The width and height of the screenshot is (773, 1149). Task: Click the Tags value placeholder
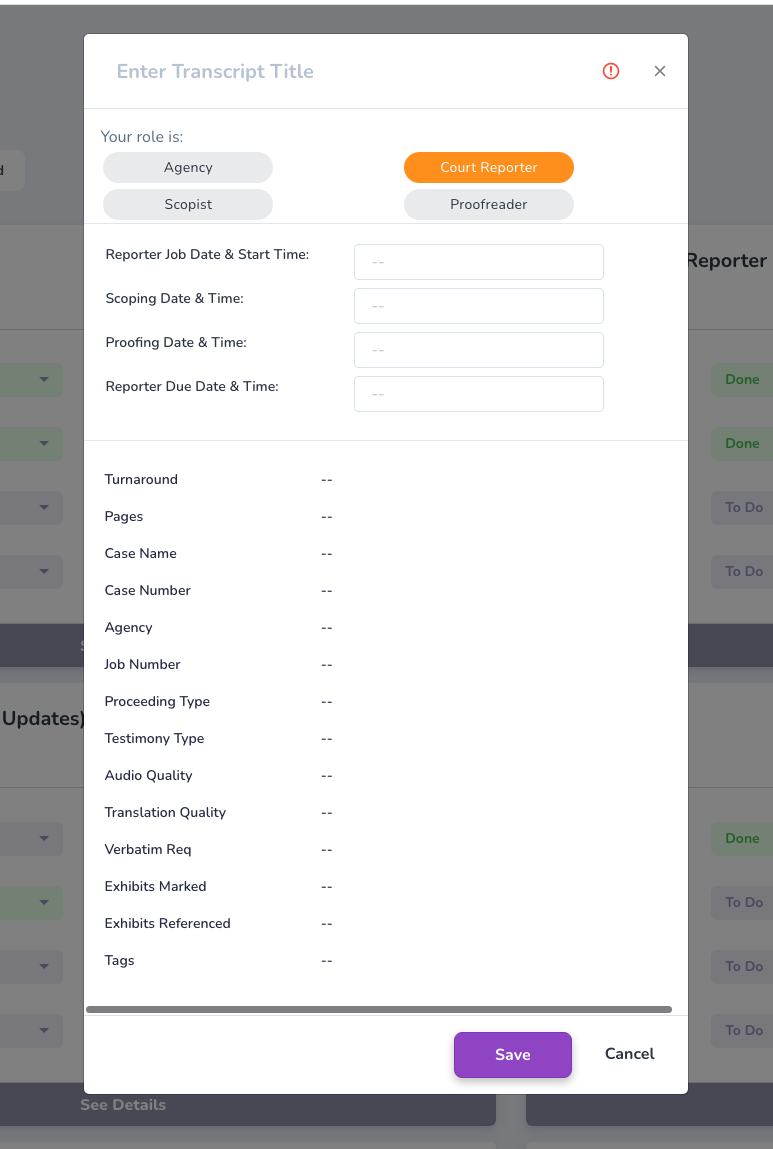327,961
